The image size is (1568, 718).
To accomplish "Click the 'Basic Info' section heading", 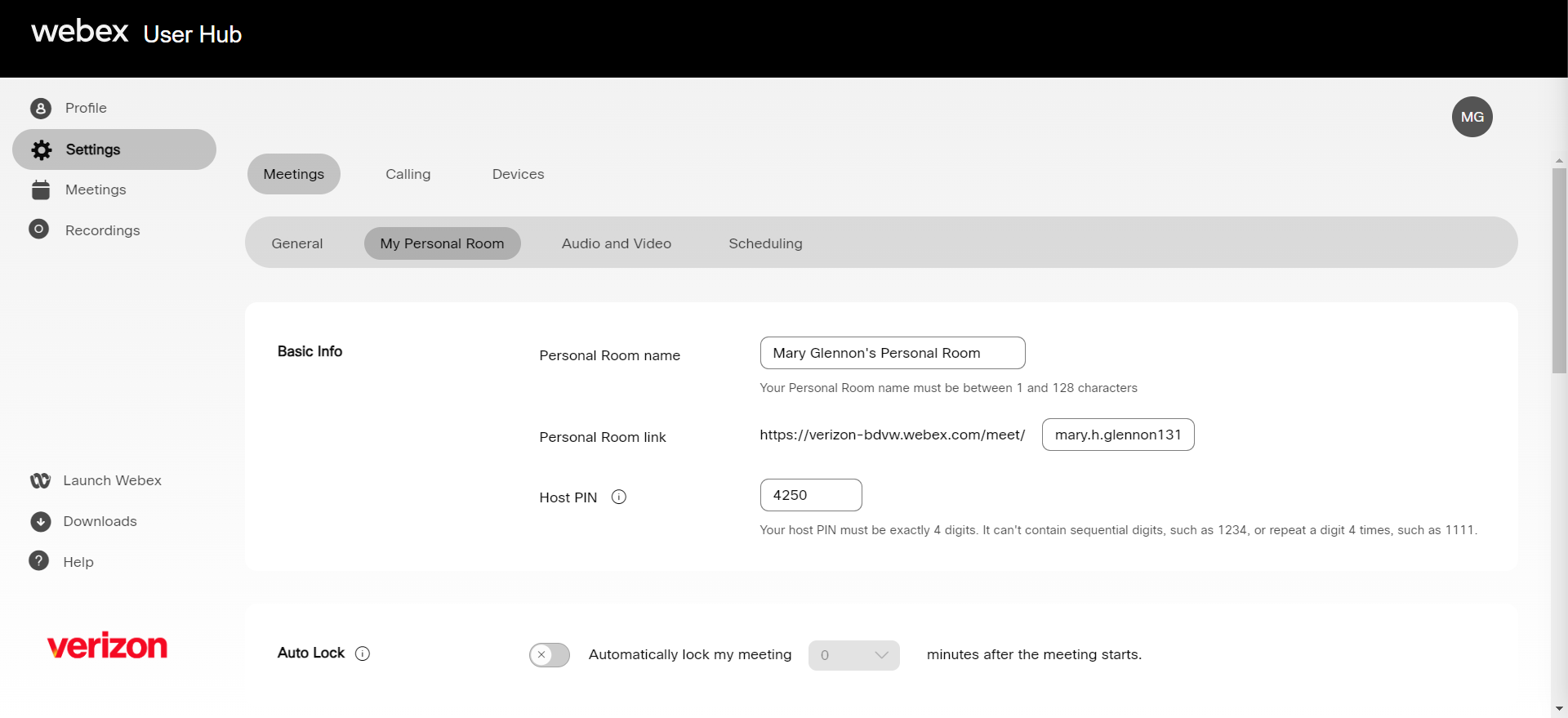I will click(310, 351).
